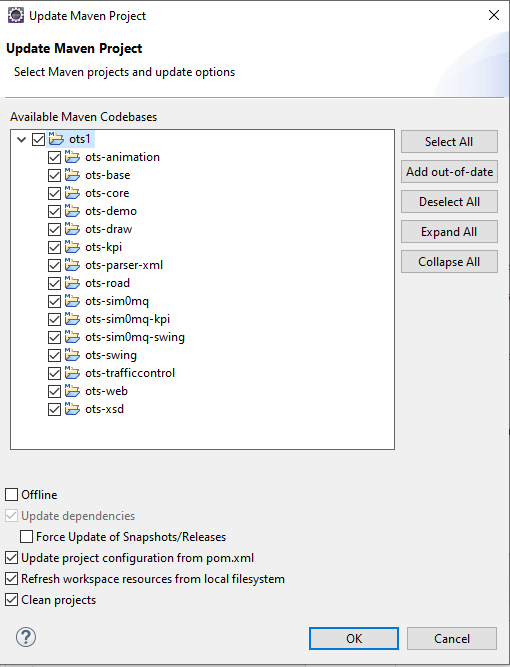Uncheck Clean projects option

pos(11,600)
